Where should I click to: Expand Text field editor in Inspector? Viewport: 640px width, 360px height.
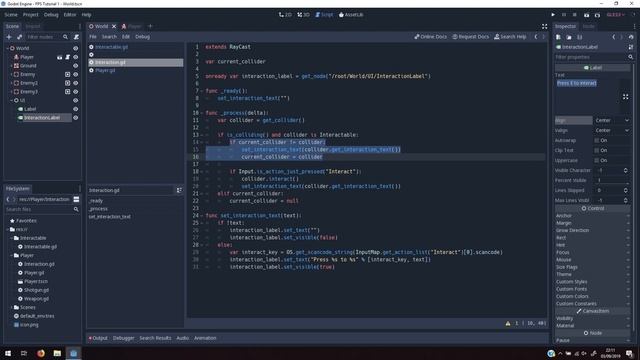coord(625,97)
